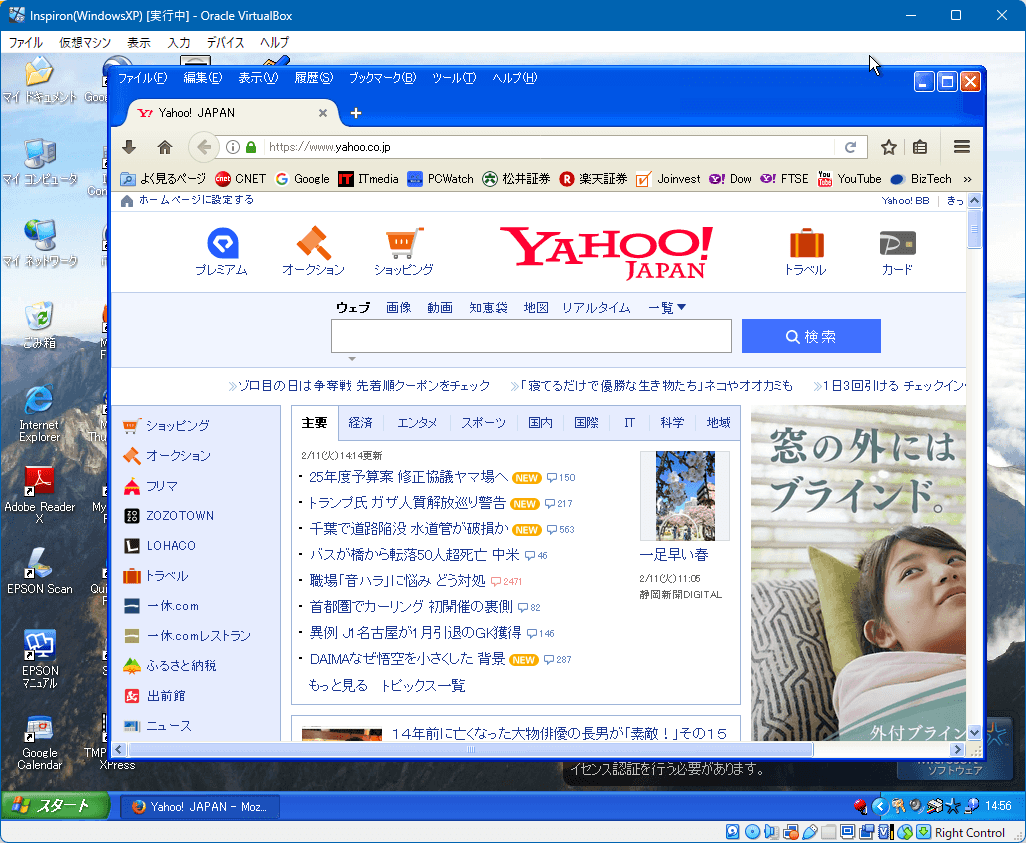Open the PCWatch bookmark
Image resolution: width=1026 pixels, height=843 pixels.
coord(440,179)
